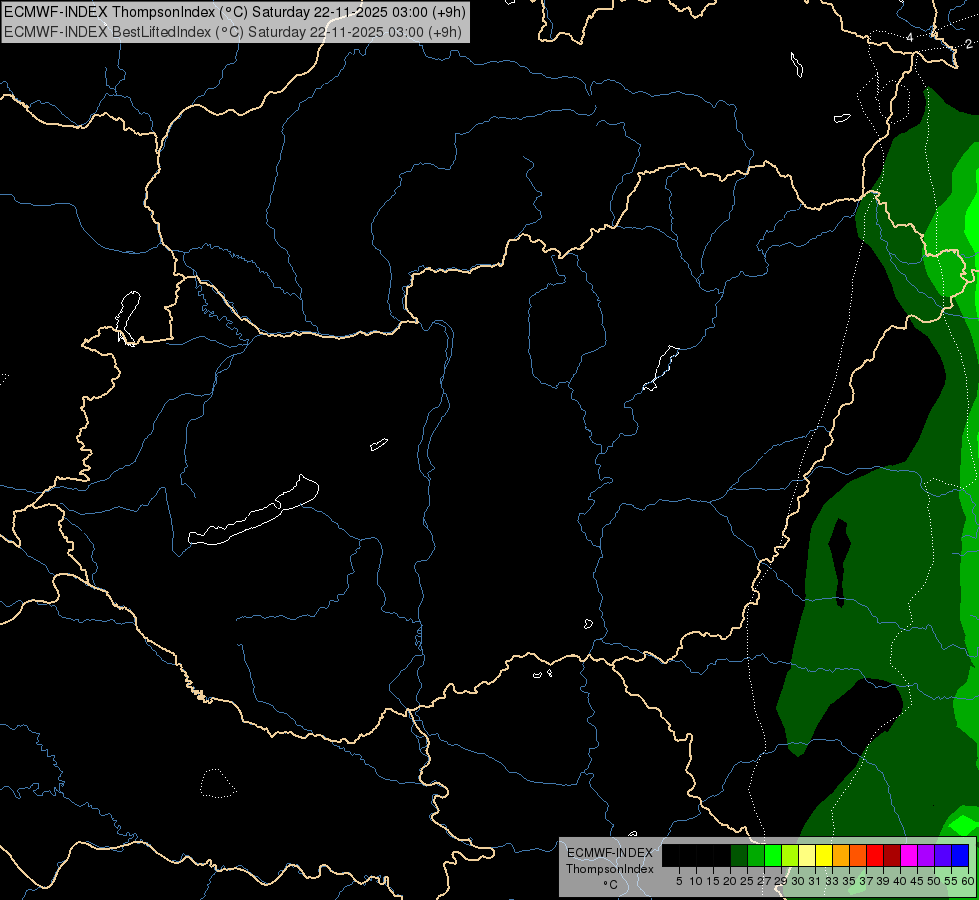Screen dimensions: 979x900
Task: Pick the lime 29–30 legend swatch
Action: click(x=790, y=855)
